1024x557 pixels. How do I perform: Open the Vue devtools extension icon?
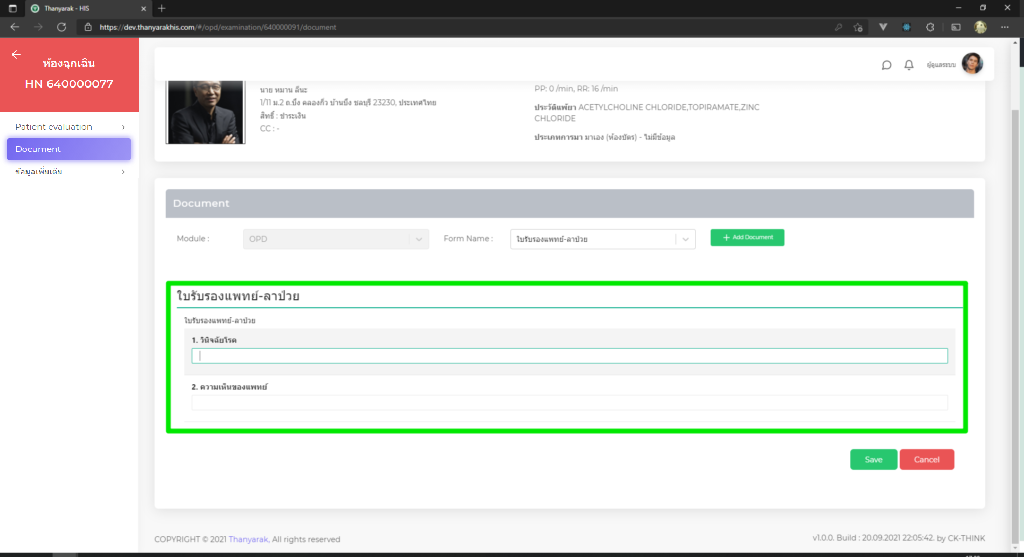(x=883, y=27)
